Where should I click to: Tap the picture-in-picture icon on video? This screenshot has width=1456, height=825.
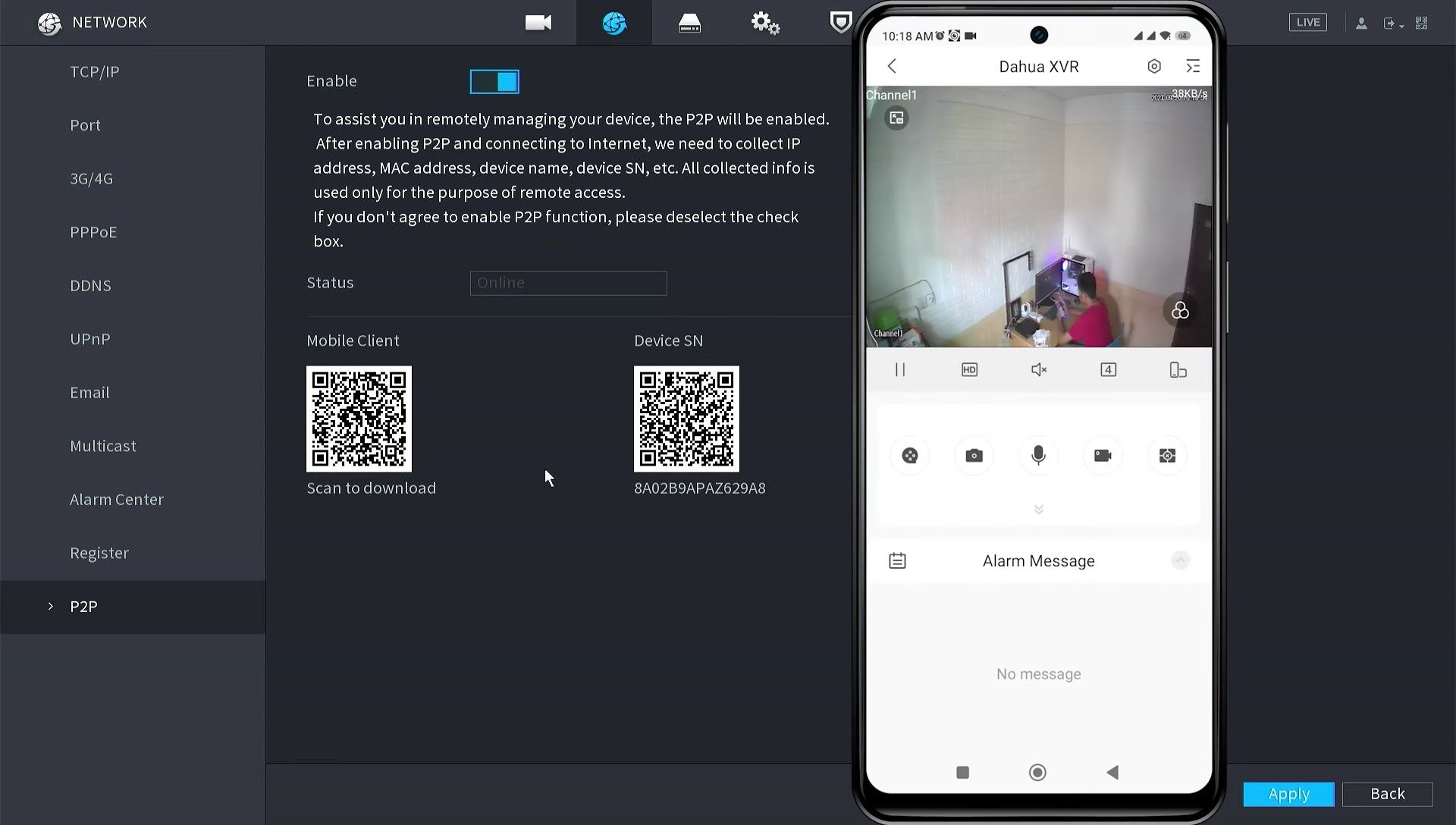click(x=896, y=118)
